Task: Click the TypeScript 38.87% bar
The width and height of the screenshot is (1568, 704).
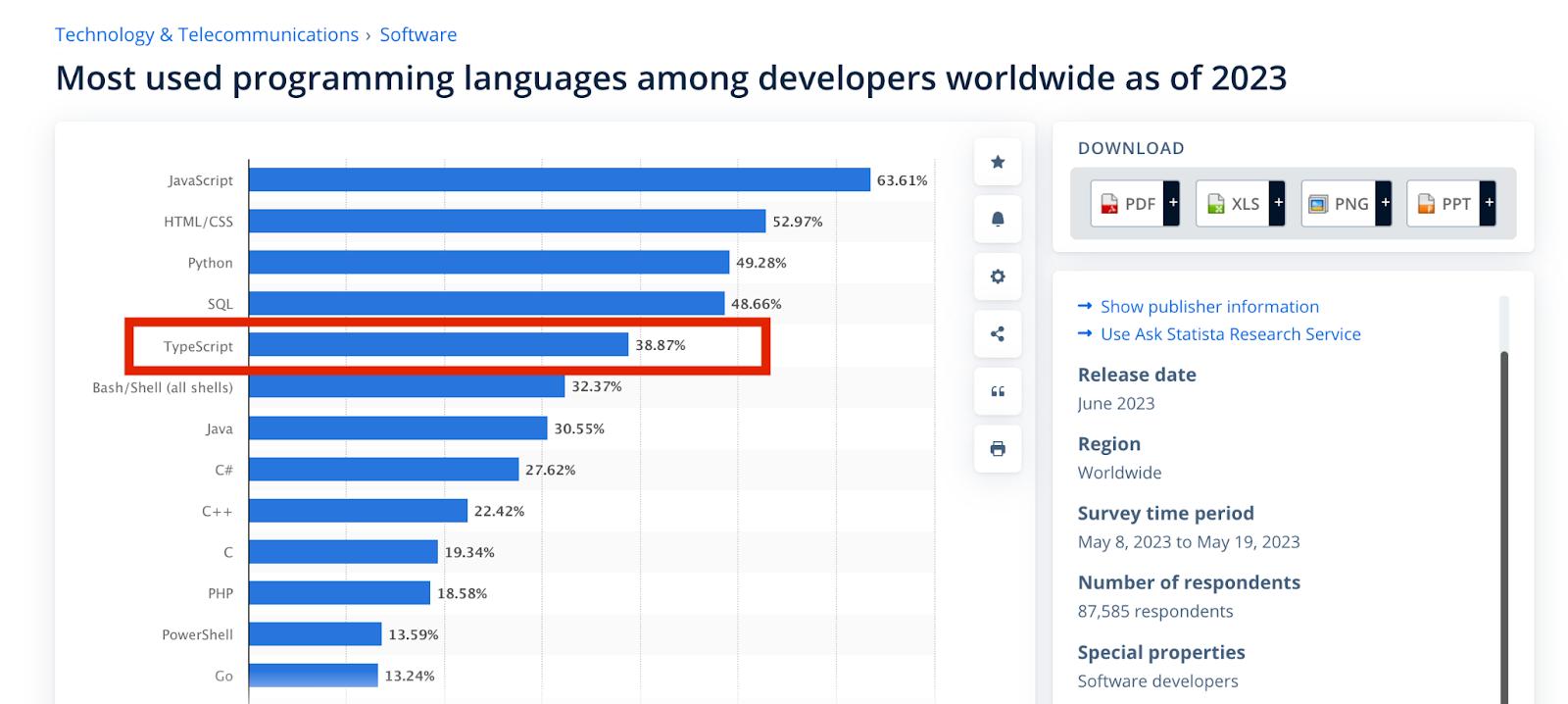Action: pos(438,345)
